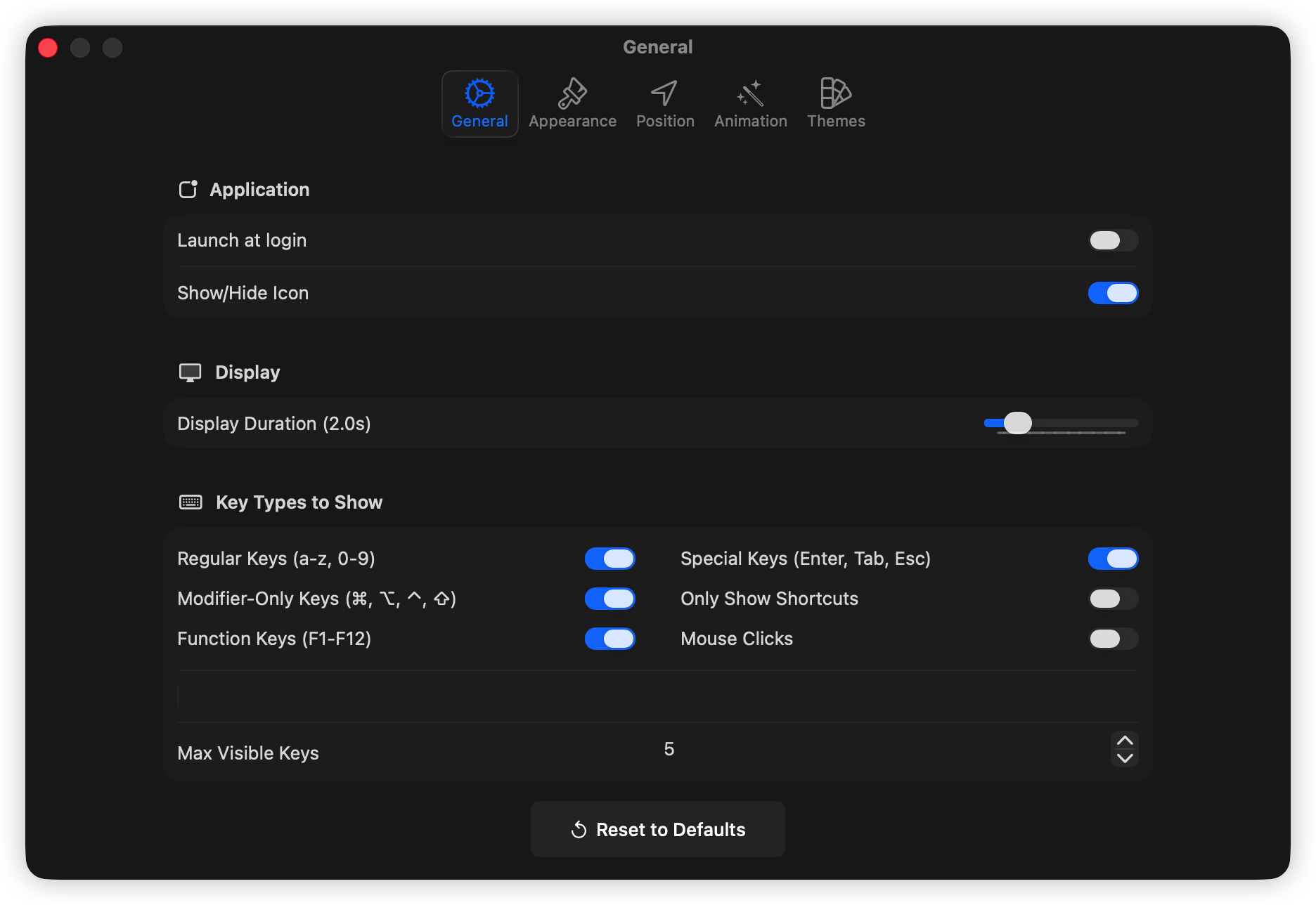
Task: Click the Only Show Shortcuts label
Action: [x=770, y=599]
